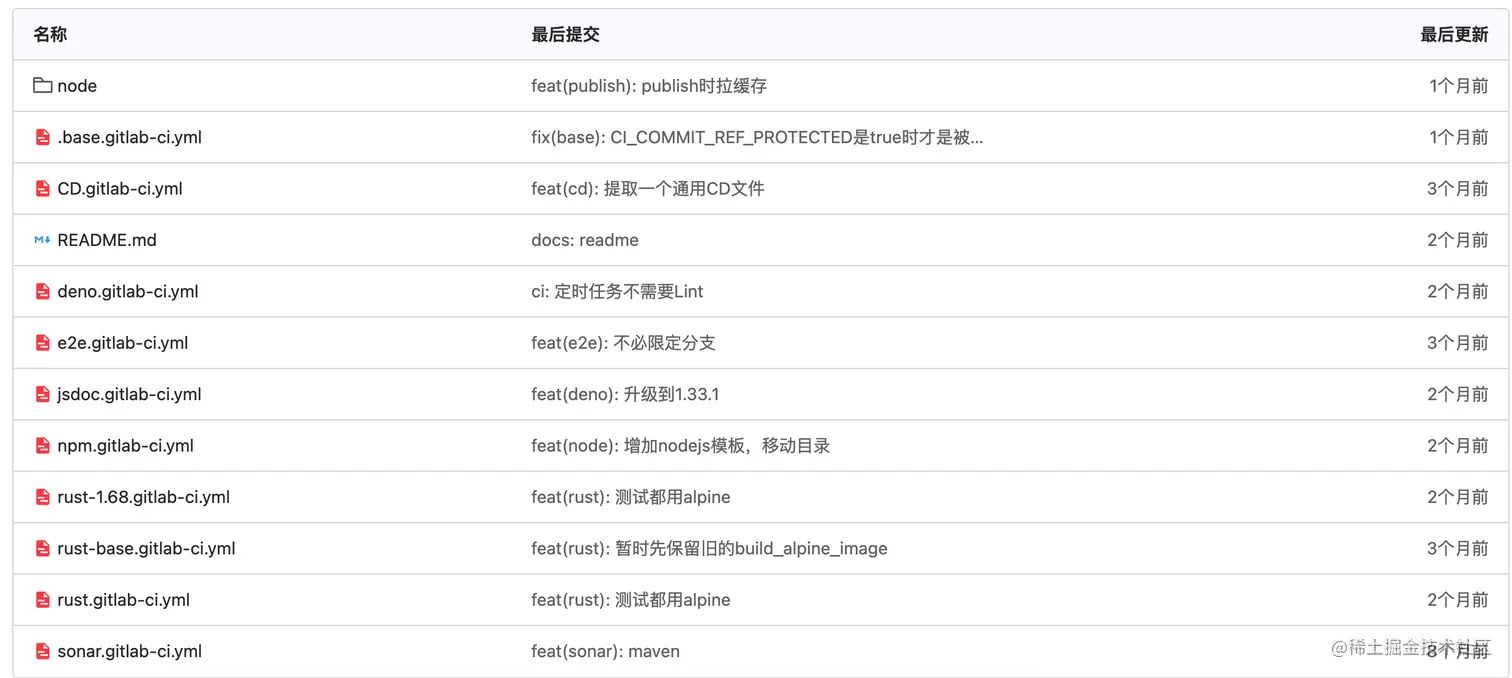
Task: View commit 'feat(node): 增加nodejs模板，移动目录'
Action: pyautogui.click(x=681, y=446)
